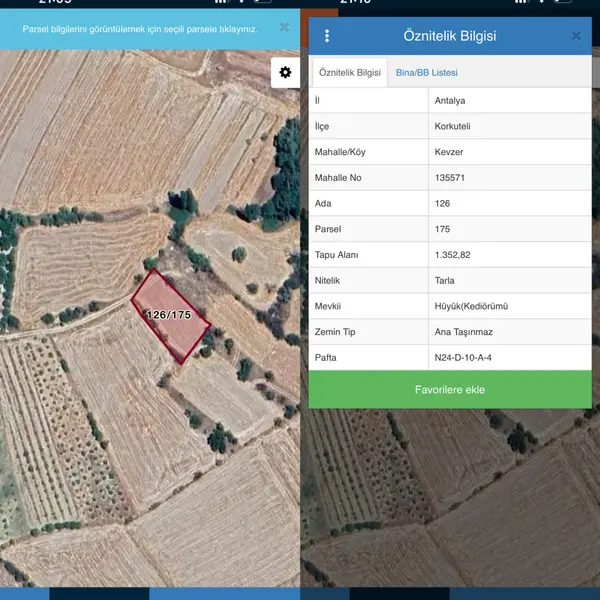Close the Öznitelik Bilgisi panel
This screenshot has height=600, width=600.
tap(576, 36)
